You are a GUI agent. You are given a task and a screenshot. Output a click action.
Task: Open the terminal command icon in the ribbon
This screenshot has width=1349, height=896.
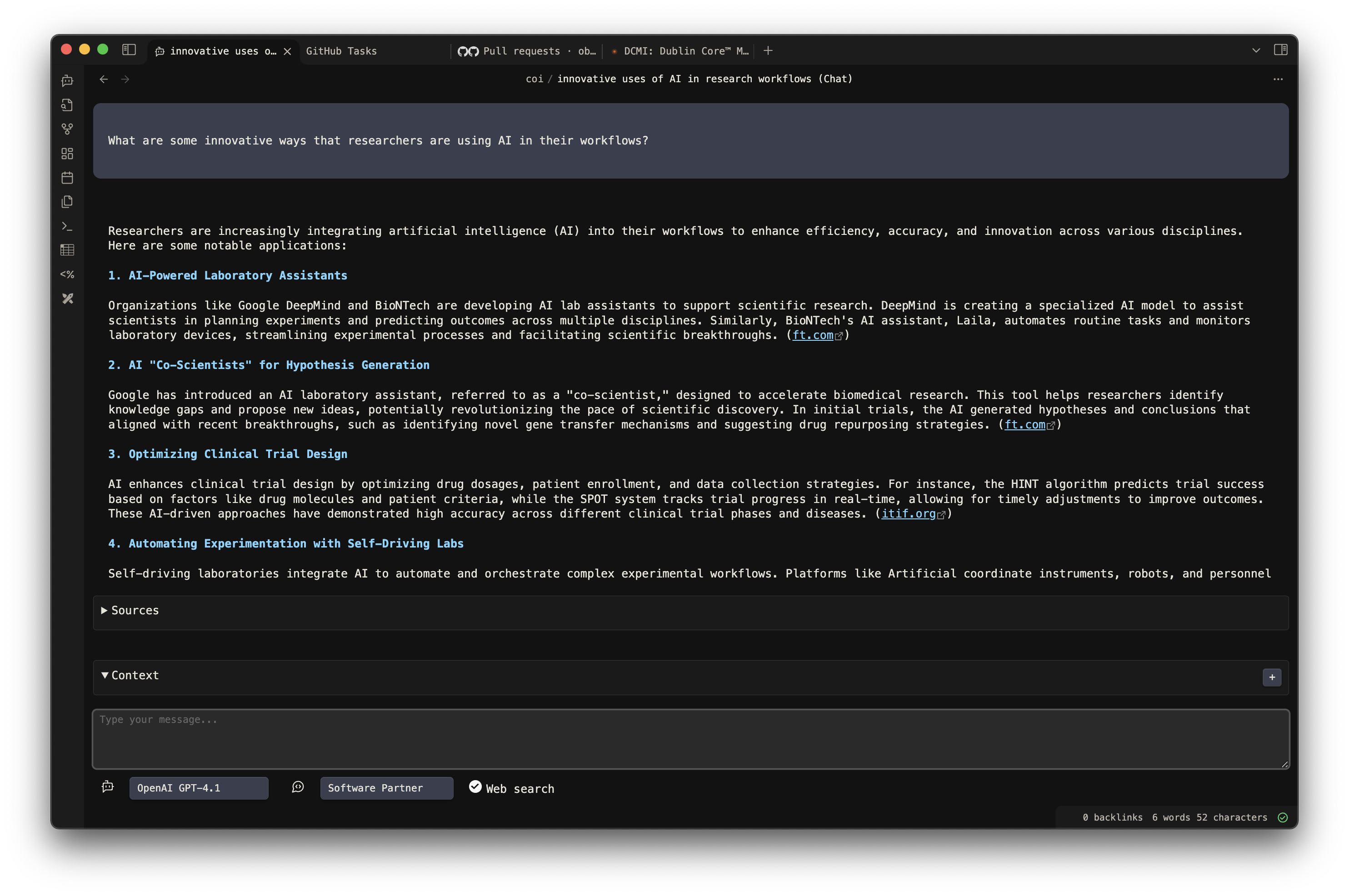coord(67,226)
